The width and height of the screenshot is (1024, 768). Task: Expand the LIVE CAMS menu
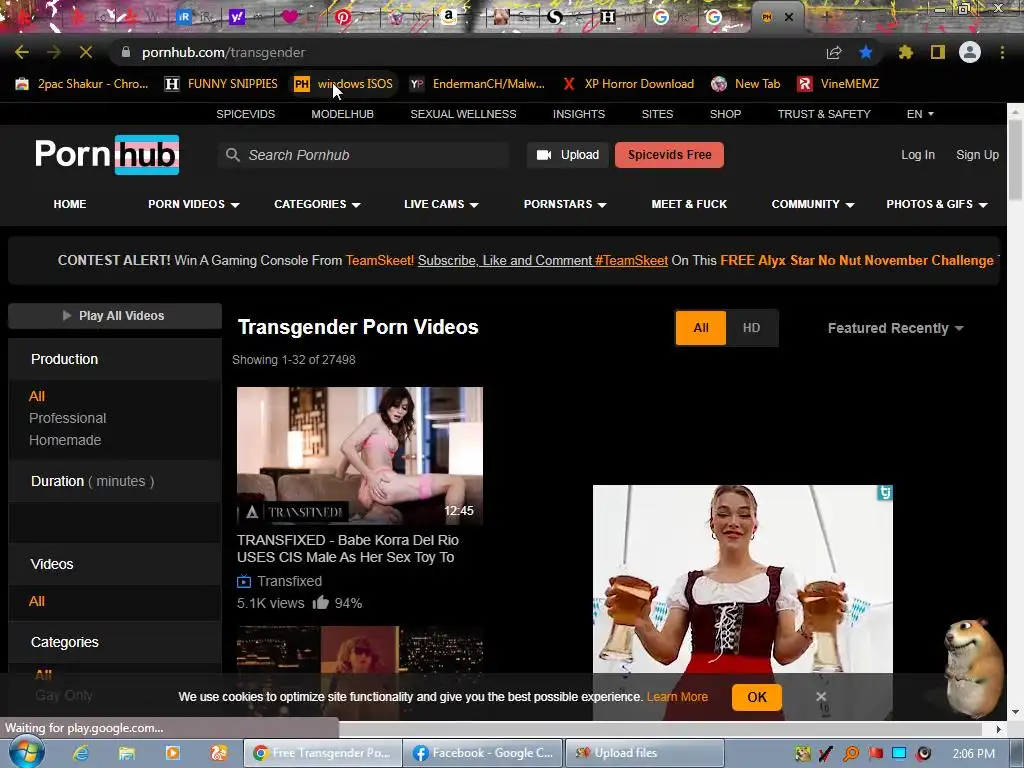[x=441, y=204]
